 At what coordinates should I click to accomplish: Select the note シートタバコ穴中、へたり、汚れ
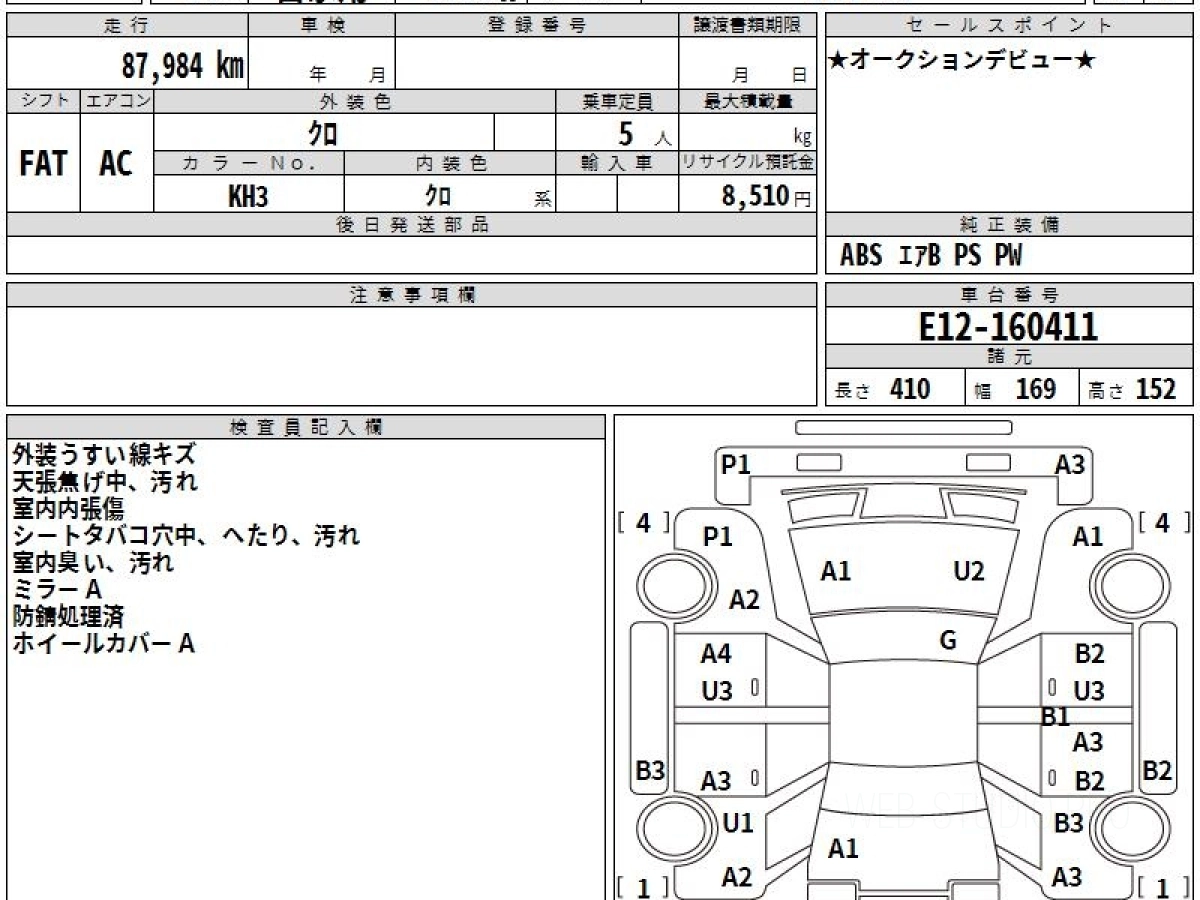pos(186,536)
